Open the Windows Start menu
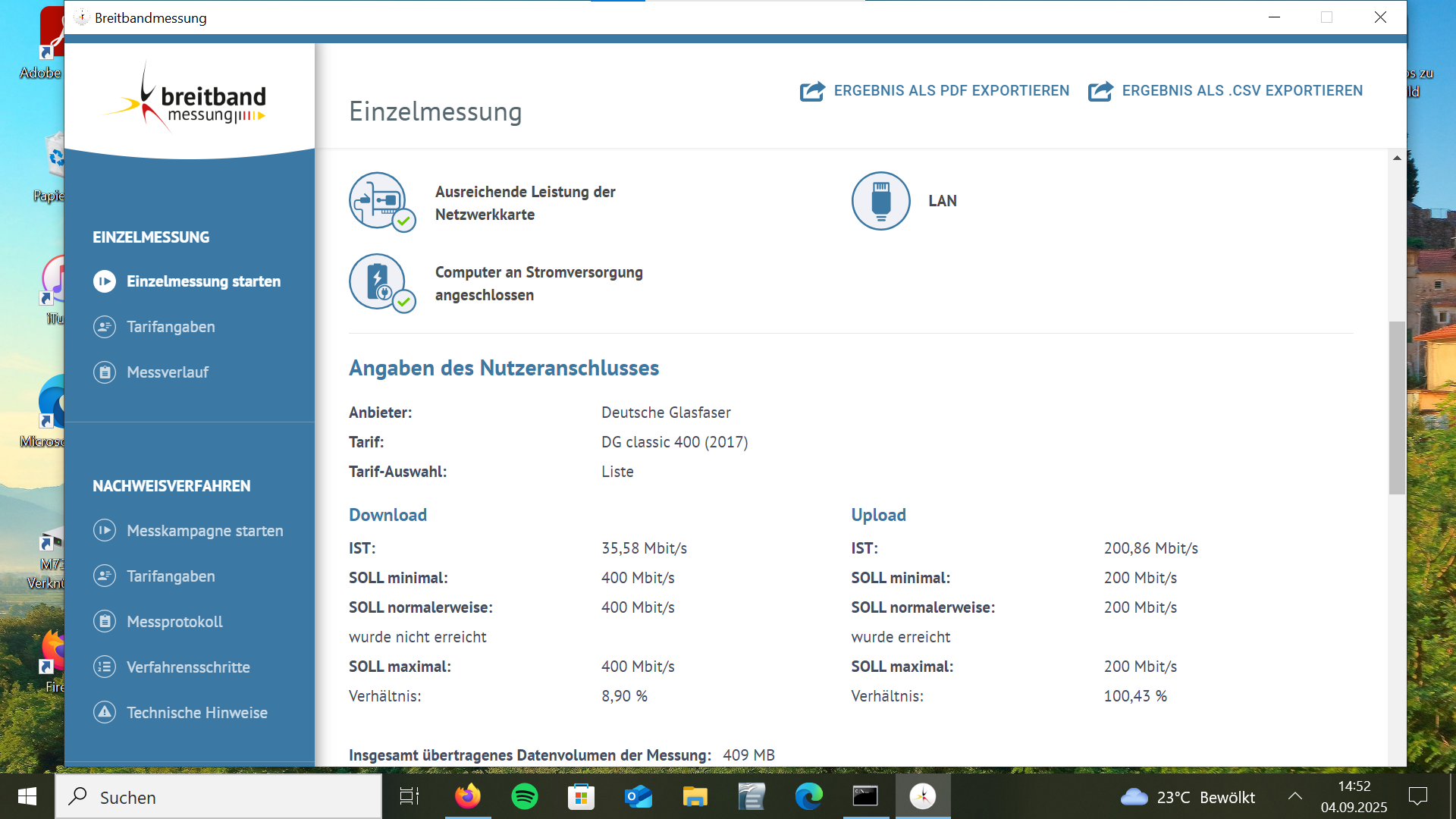The width and height of the screenshot is (1456, 819). click(27, 796)
